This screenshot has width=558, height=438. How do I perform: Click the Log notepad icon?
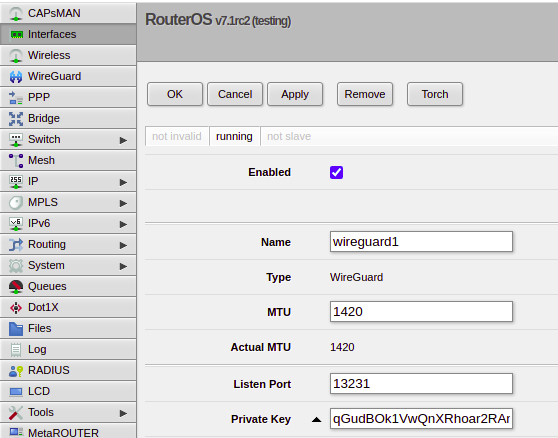coord(16,349)
